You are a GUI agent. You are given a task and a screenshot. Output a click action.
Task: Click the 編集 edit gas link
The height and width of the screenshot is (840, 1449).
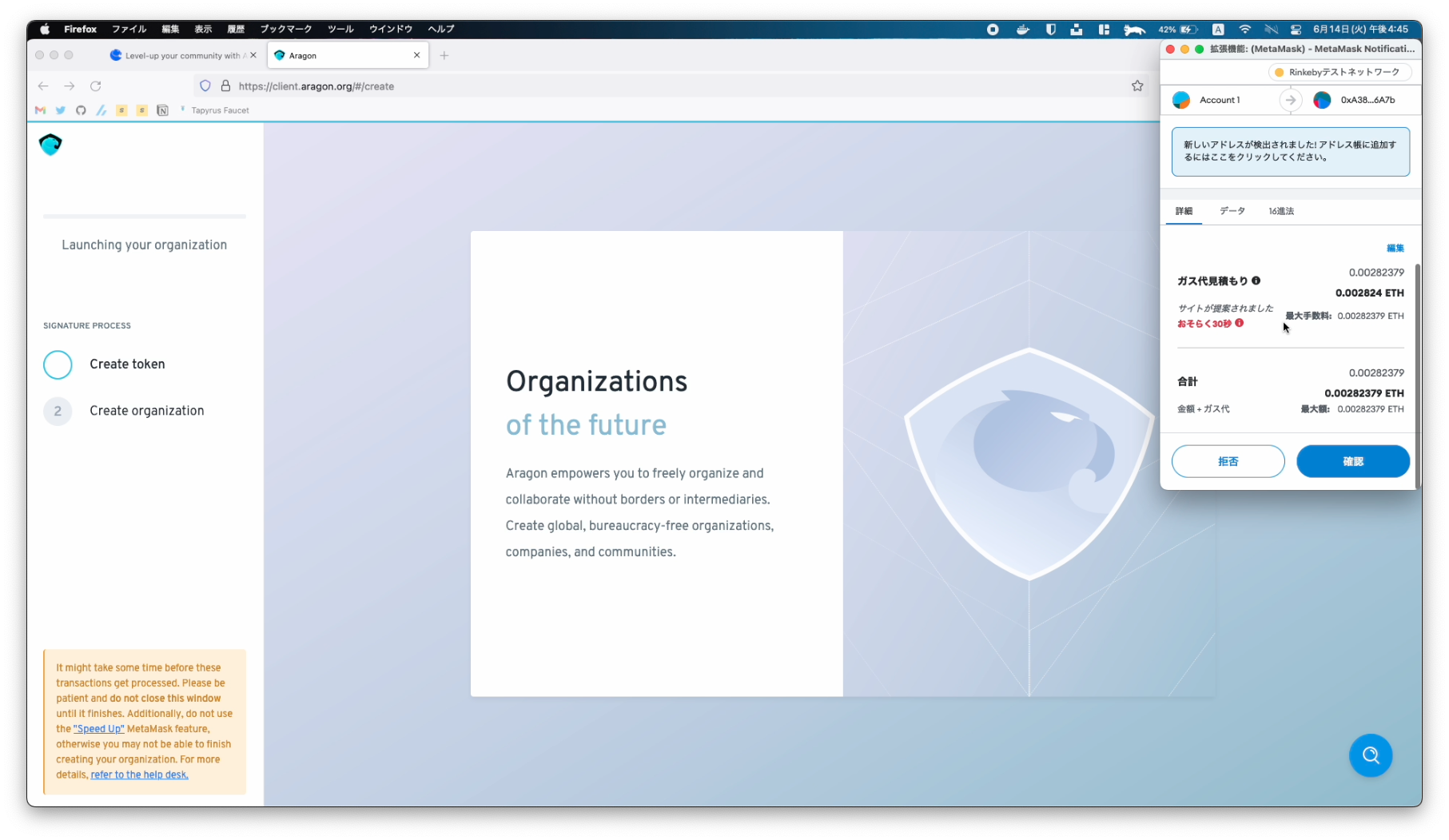(1395, 248)
